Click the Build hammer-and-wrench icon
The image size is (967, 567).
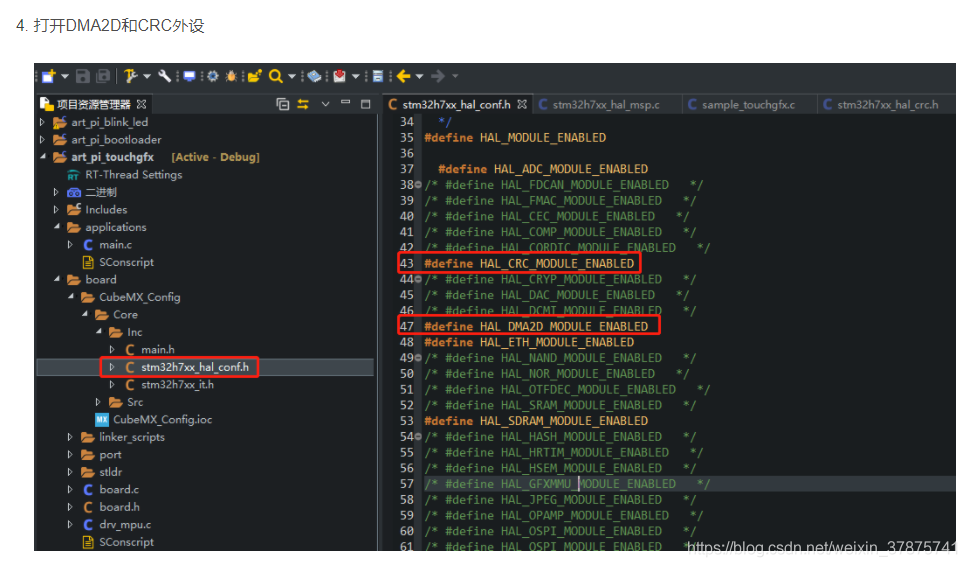(130, 76)
